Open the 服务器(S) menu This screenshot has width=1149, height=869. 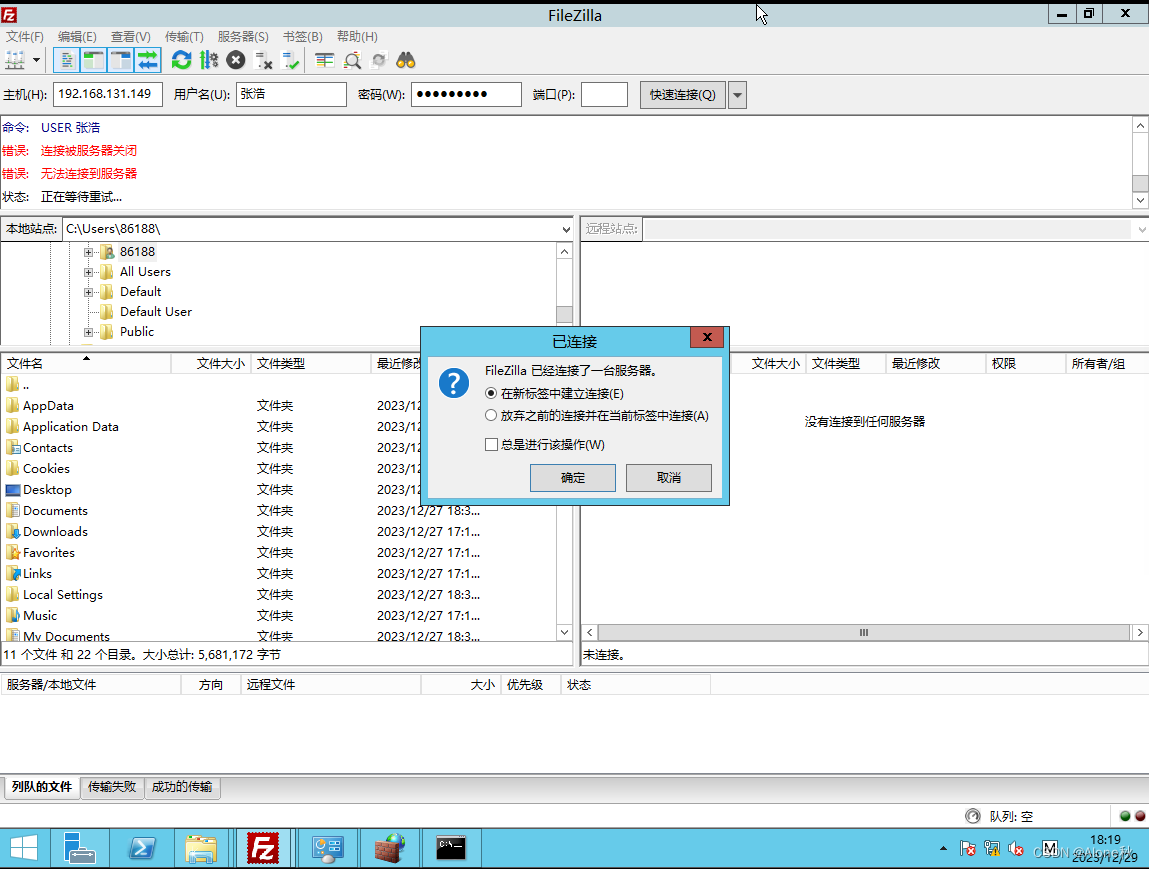point(243,36)
